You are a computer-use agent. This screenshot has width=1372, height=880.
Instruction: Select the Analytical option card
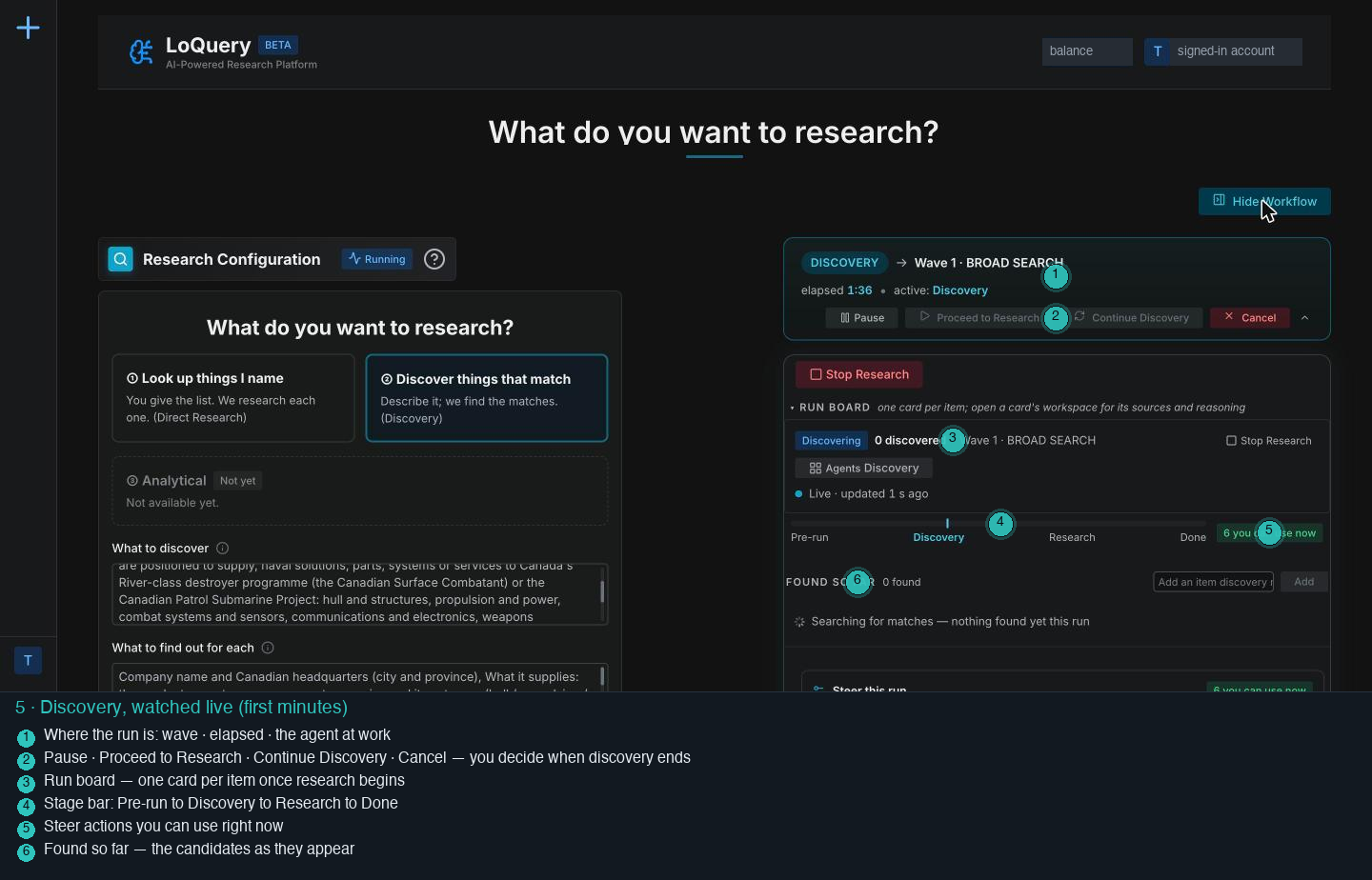click(360, 491)
